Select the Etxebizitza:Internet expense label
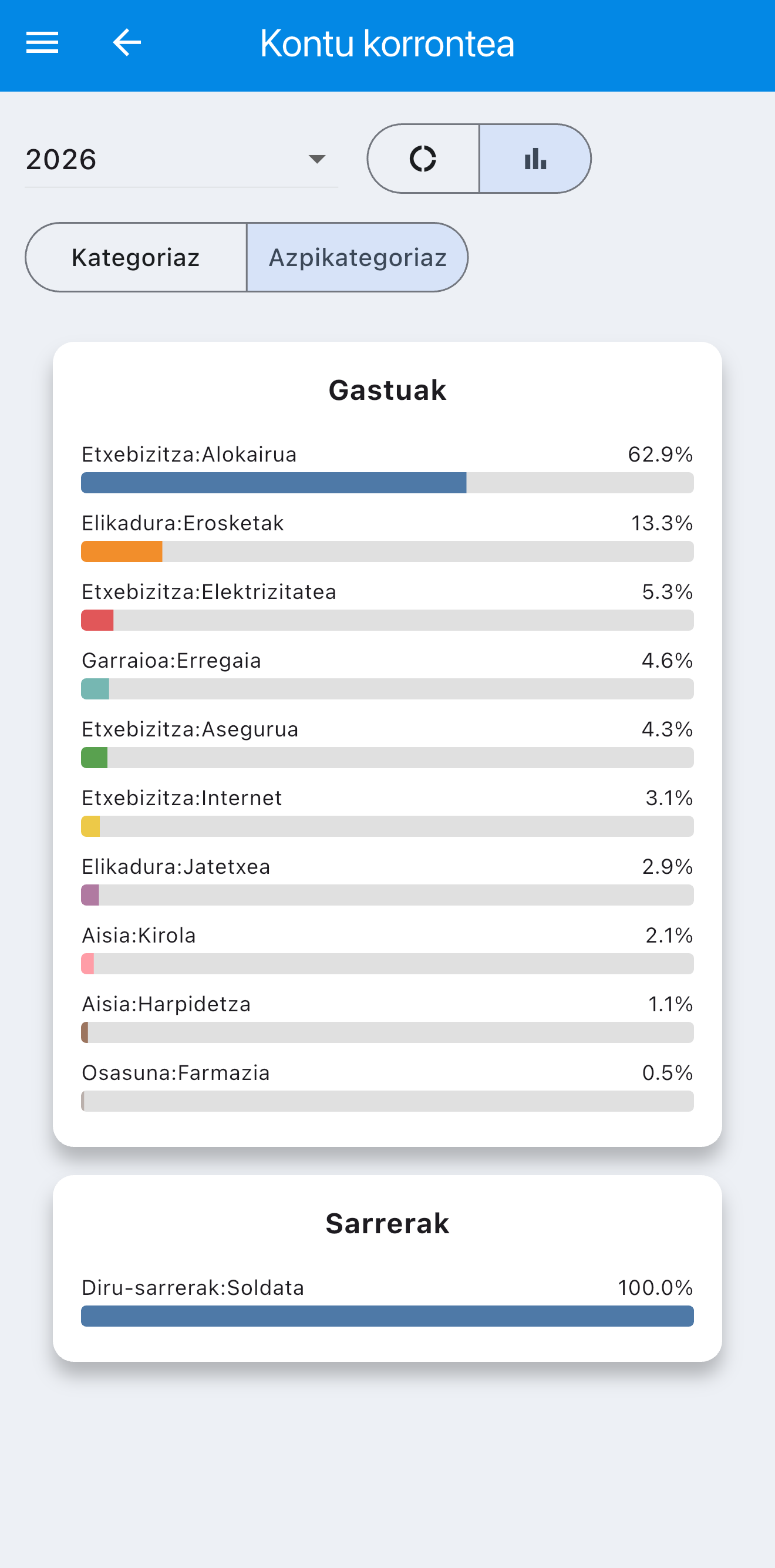The width and height of the screenshot is (775, 1568). click(182, 798)
